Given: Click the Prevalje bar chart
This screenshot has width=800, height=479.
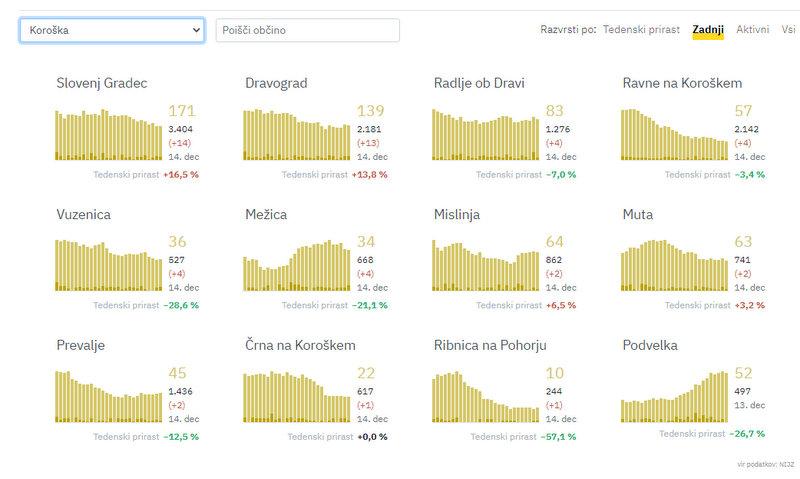Looking at the screenshot, I should [x=108, y=397].
